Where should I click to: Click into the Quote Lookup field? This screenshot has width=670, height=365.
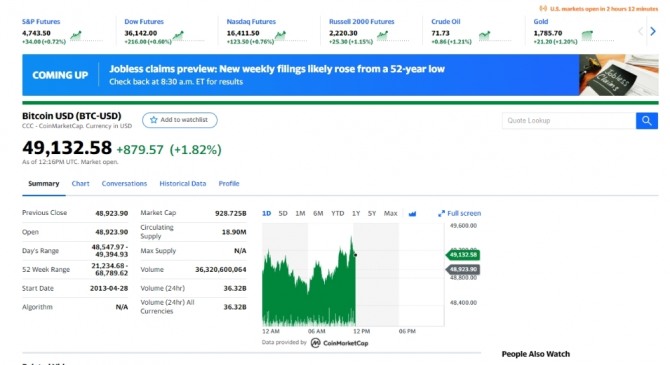point(569,121)
